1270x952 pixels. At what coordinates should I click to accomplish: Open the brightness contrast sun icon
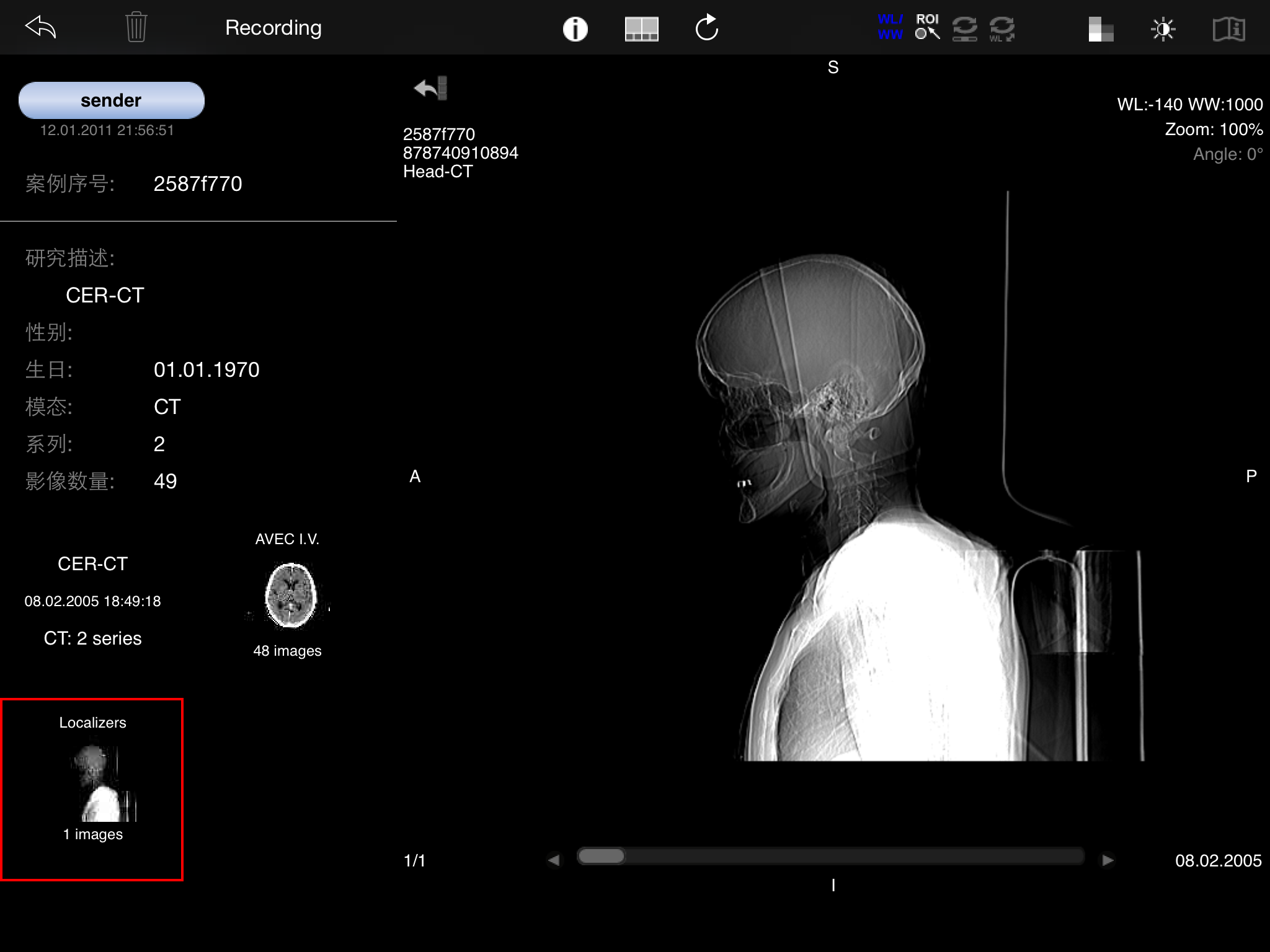[1163, 29]
